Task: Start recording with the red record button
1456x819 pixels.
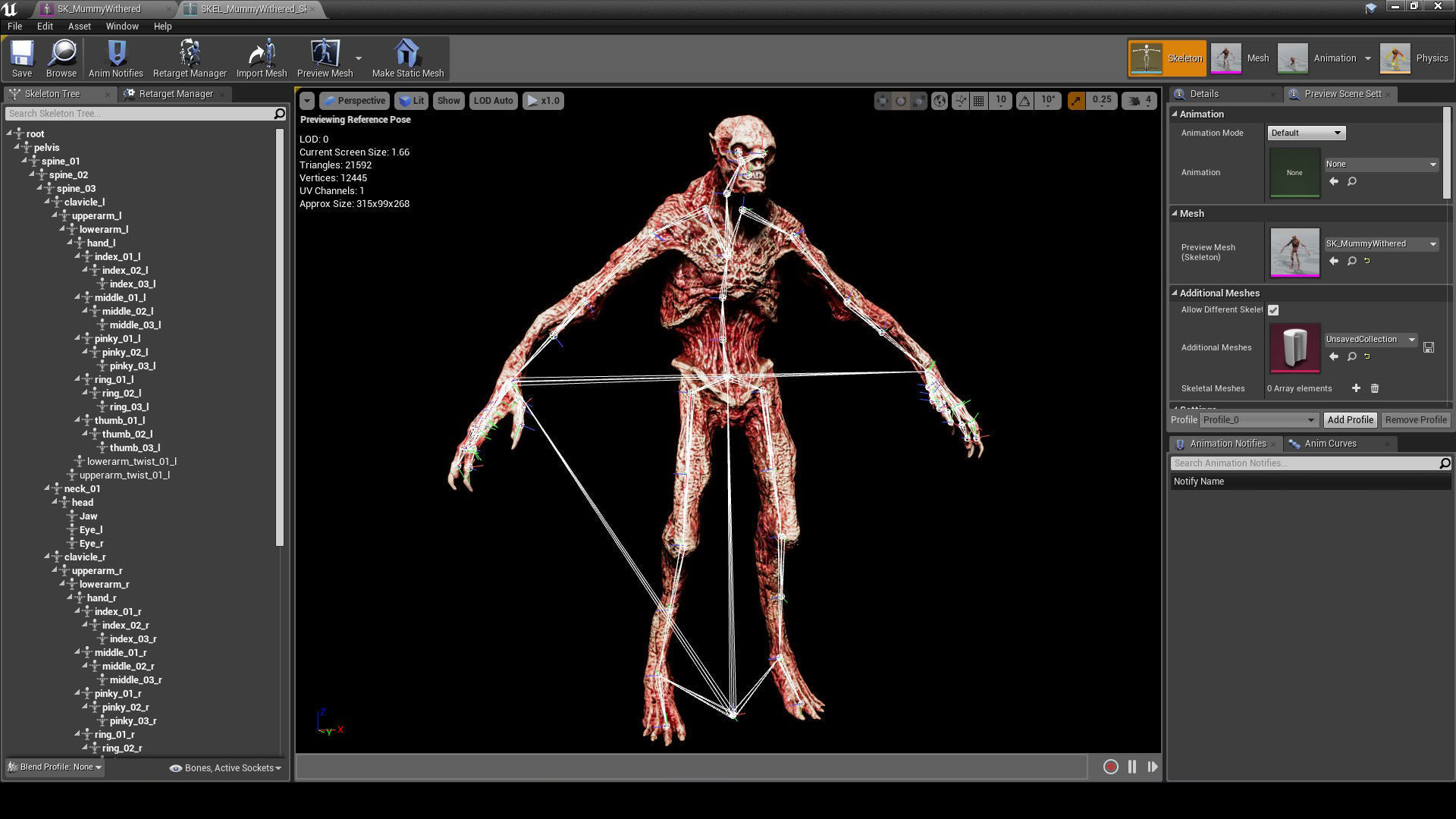Action: [1111, 767]
